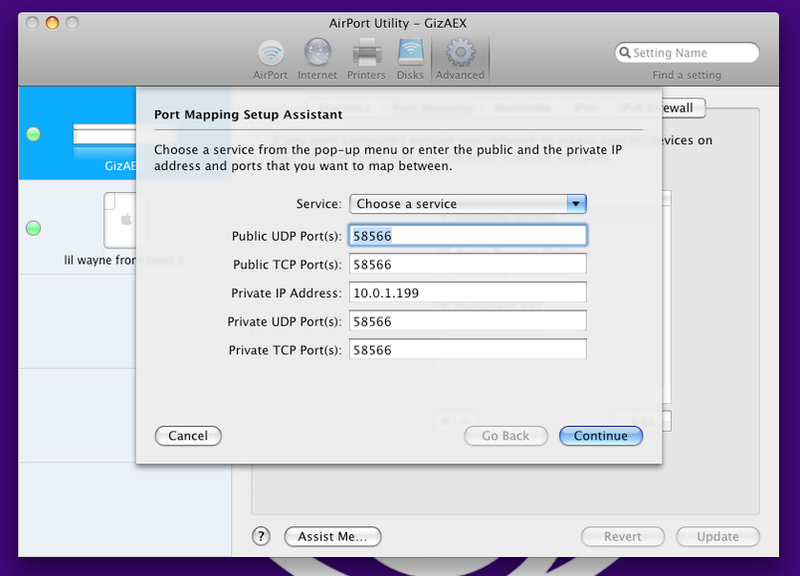Click the Revert button

(x=622, y=536)
